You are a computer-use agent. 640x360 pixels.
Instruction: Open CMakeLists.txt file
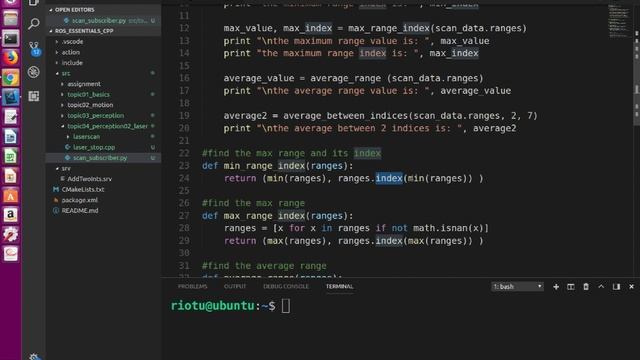(82, 189)
